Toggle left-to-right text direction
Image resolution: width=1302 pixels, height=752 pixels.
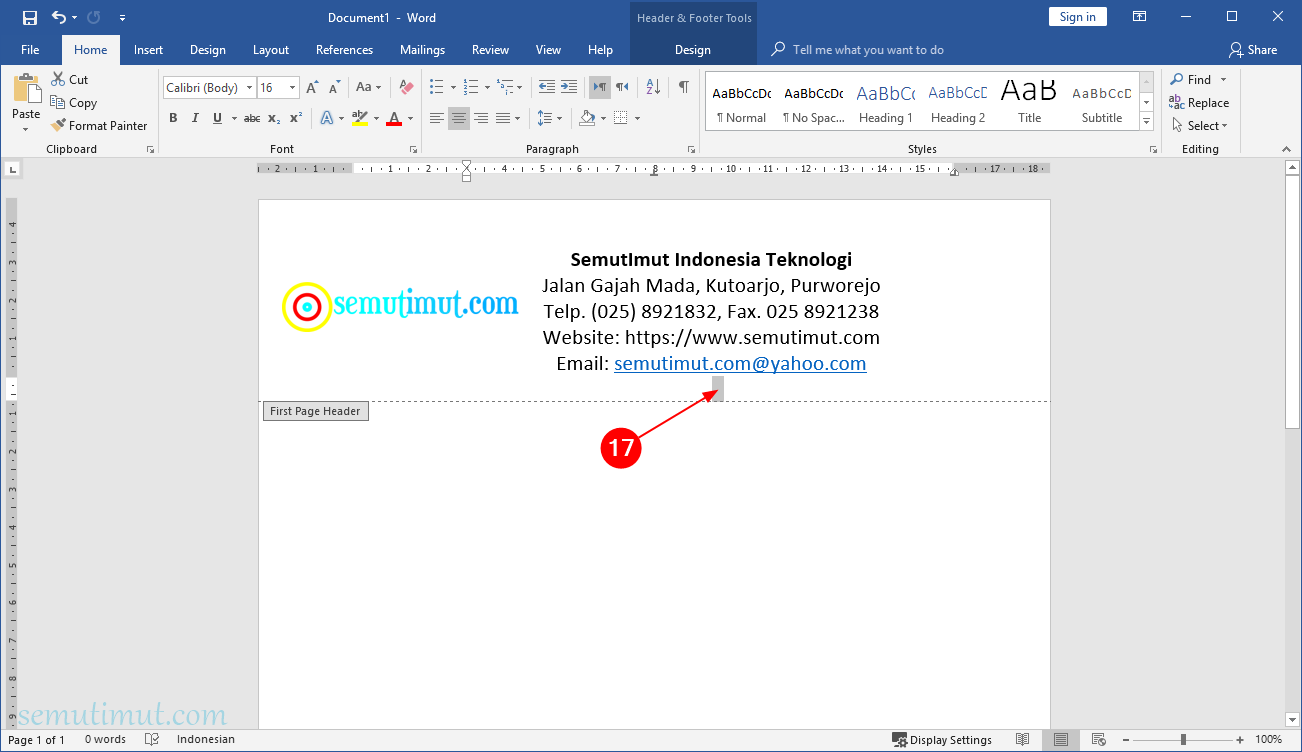(599, 87)
